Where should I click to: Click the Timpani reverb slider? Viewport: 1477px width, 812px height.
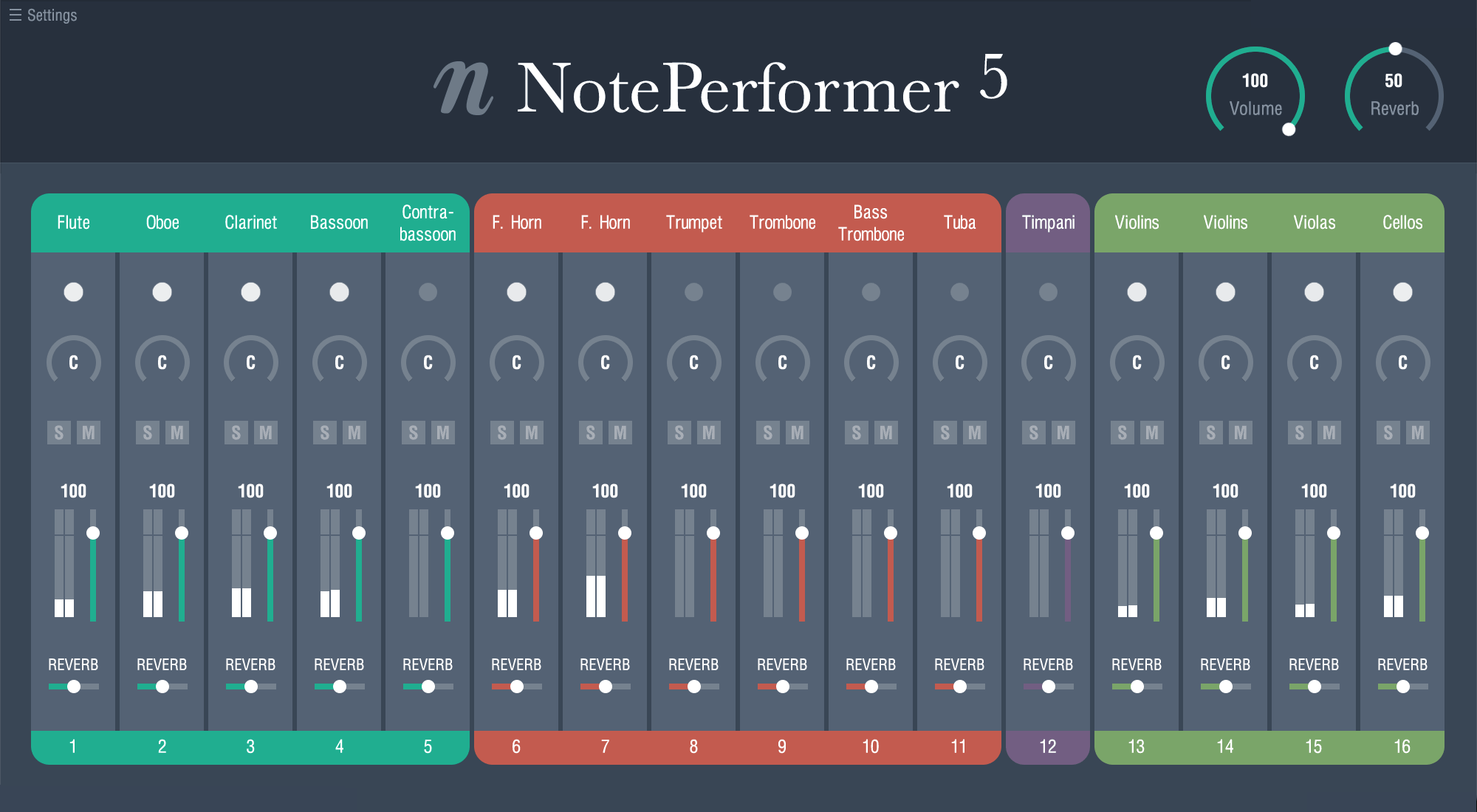(x=1048, y=687)
